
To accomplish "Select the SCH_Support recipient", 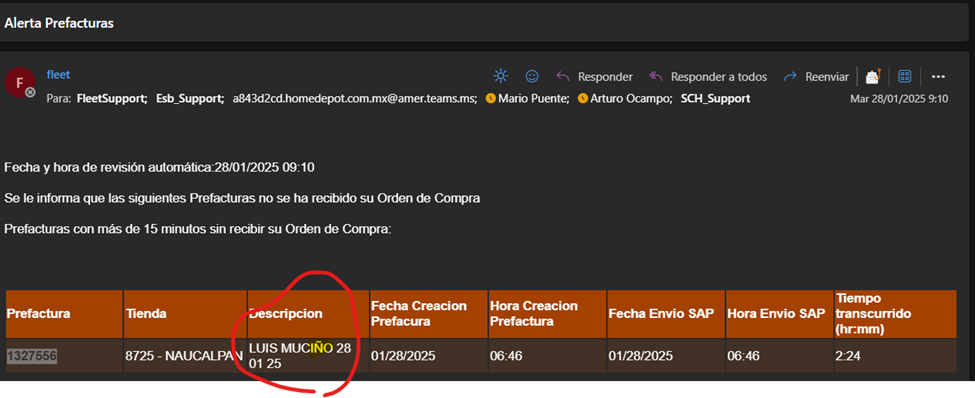I will click(715, 98).
